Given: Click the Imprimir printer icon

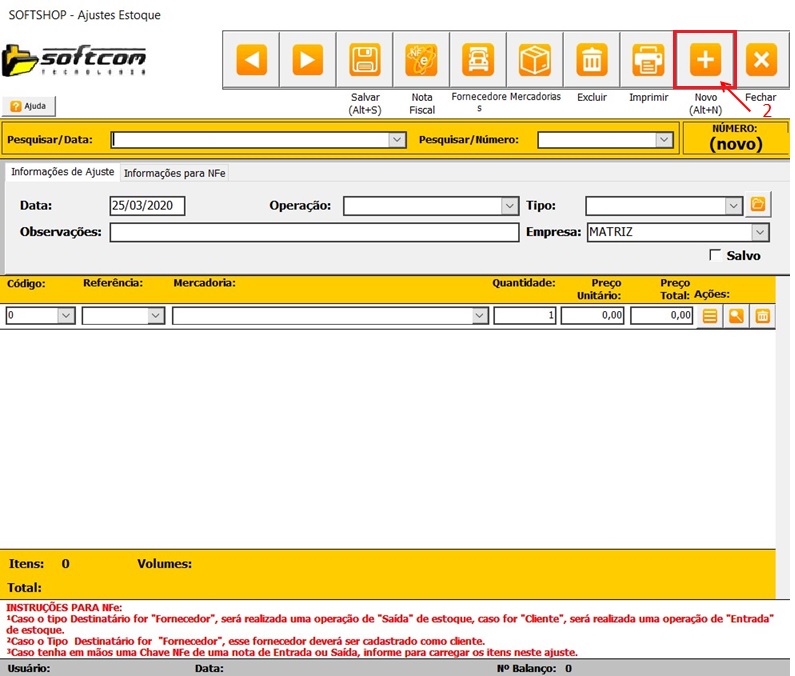Looking at the screenshot, I should tap(649, 60).
